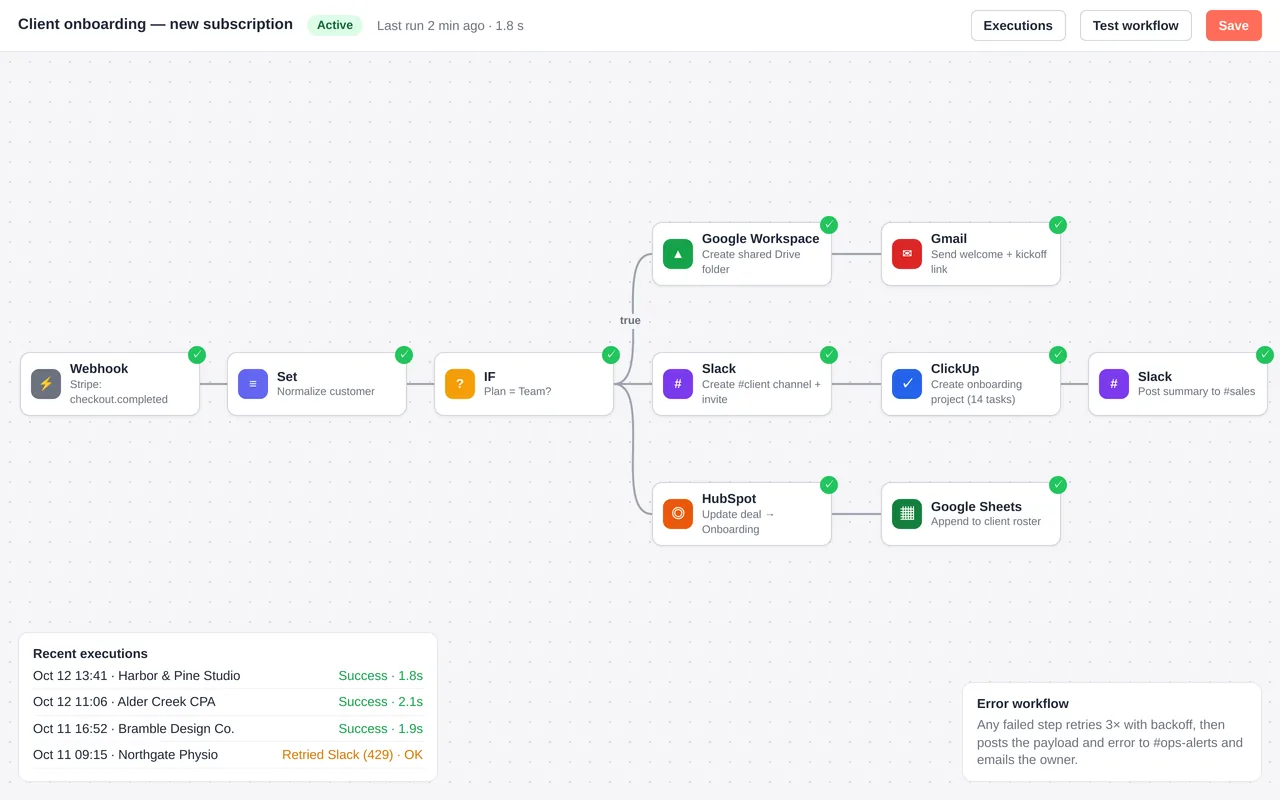Open the Google Sheets node's grid icon
This screenshot has height=800, width=1280.
point(907,514)
